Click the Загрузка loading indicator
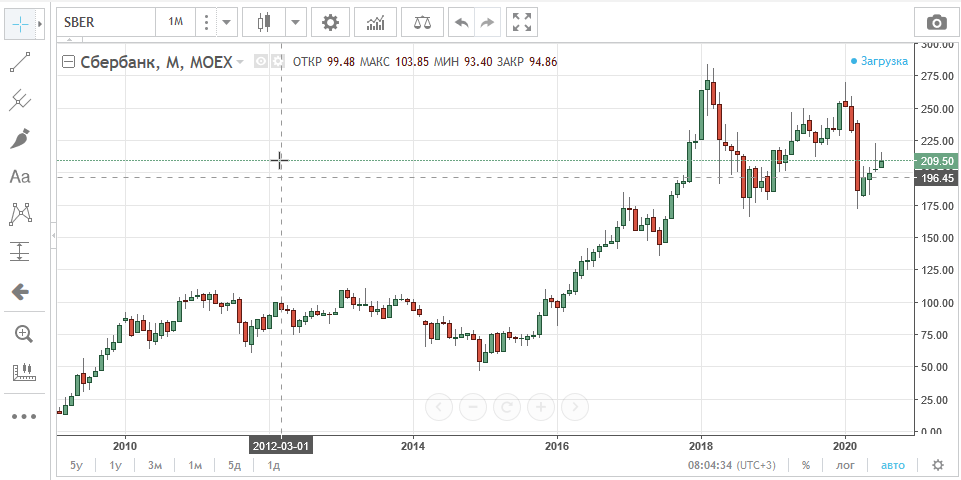961x480 pixels. pyautogui.click(x=879, y=61)
